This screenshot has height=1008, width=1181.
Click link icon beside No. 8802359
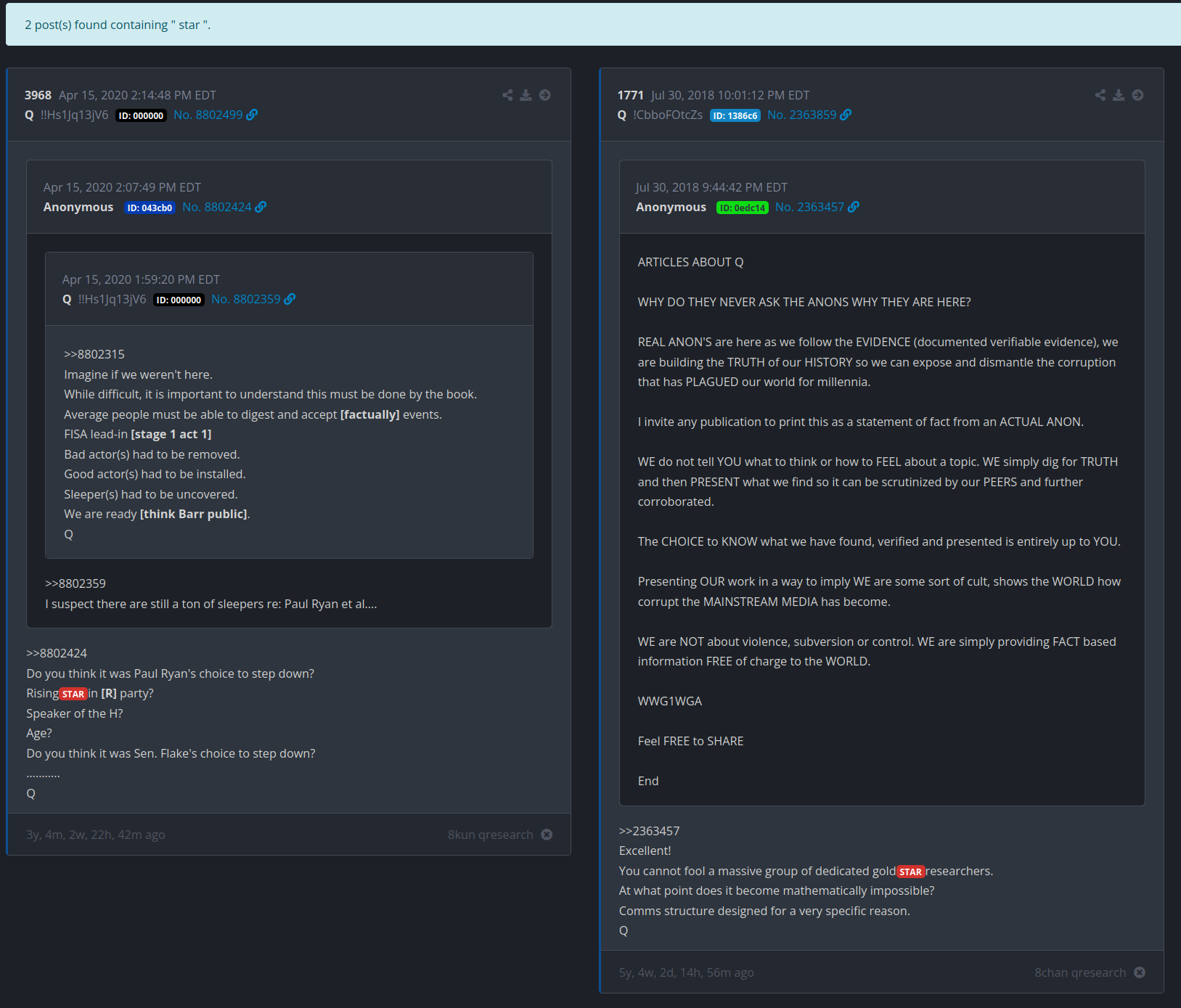(290, 299)
